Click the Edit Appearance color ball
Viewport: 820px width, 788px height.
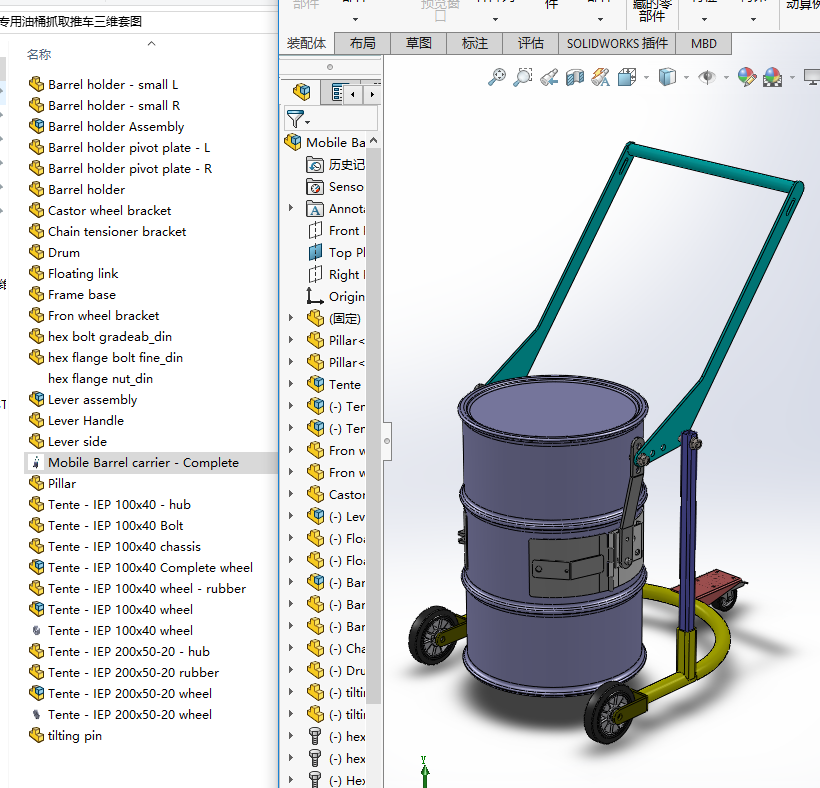point(746,77)
